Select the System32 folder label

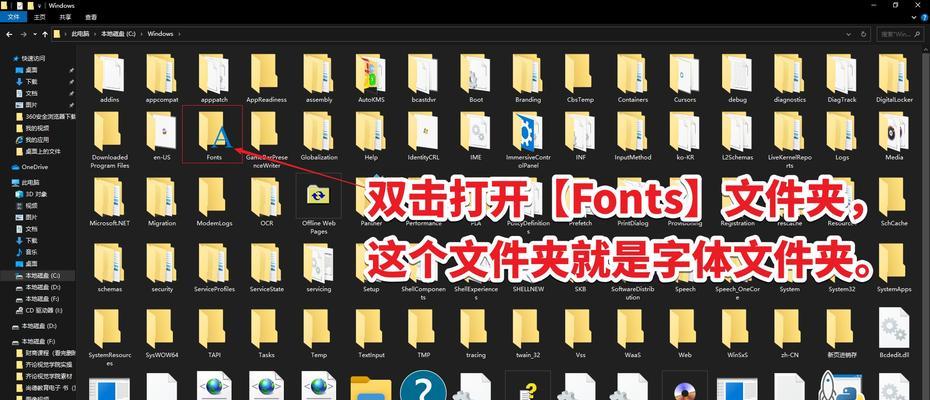(842, 289)
